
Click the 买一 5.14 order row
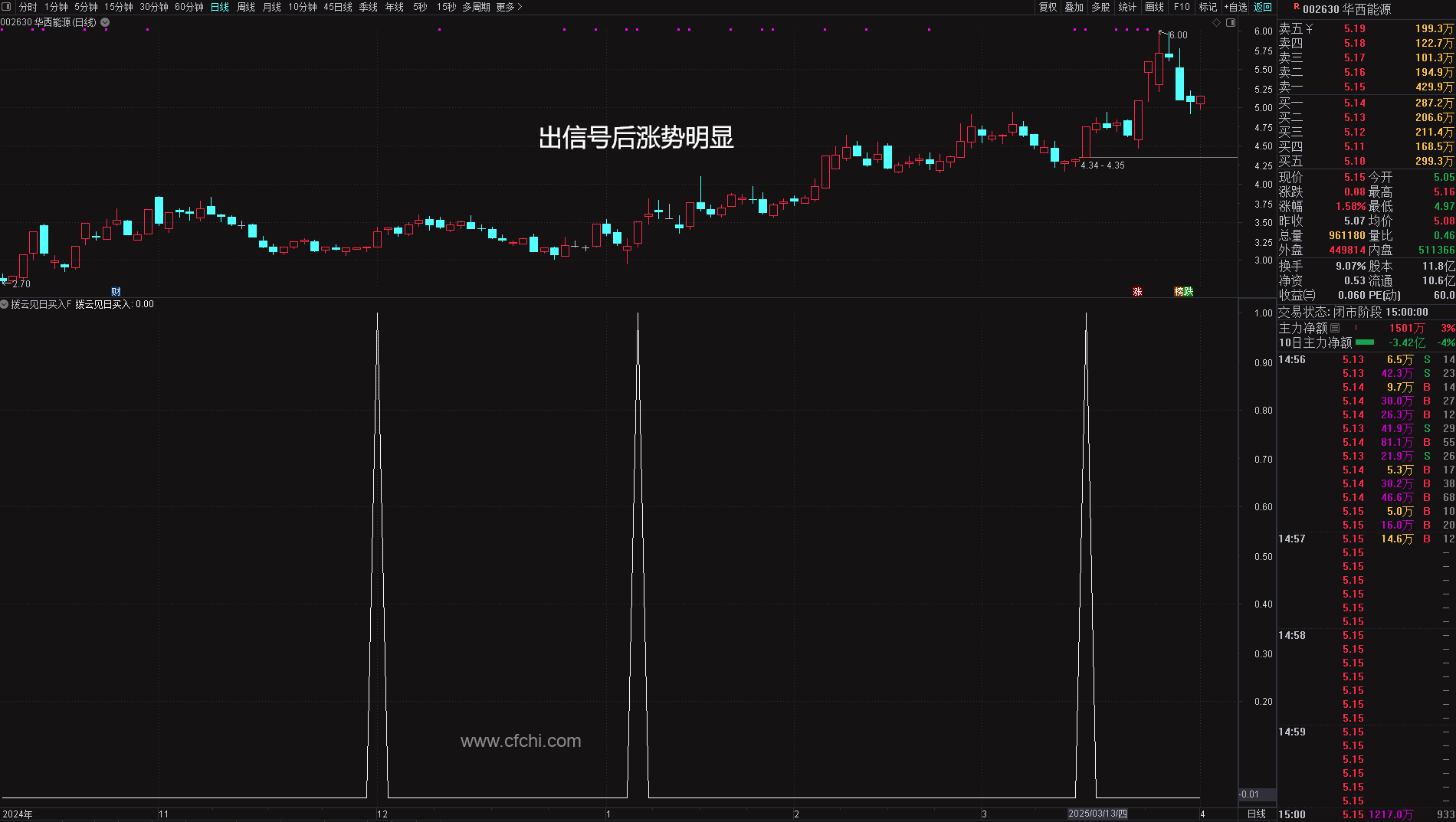click(1366, 103)
